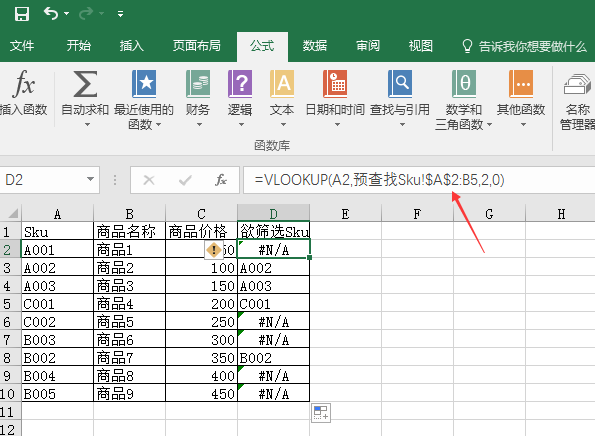Screen dimensions: 595x436
Task: Click the 自动求和 sigma icon
Action: click(x=85, y=83)
